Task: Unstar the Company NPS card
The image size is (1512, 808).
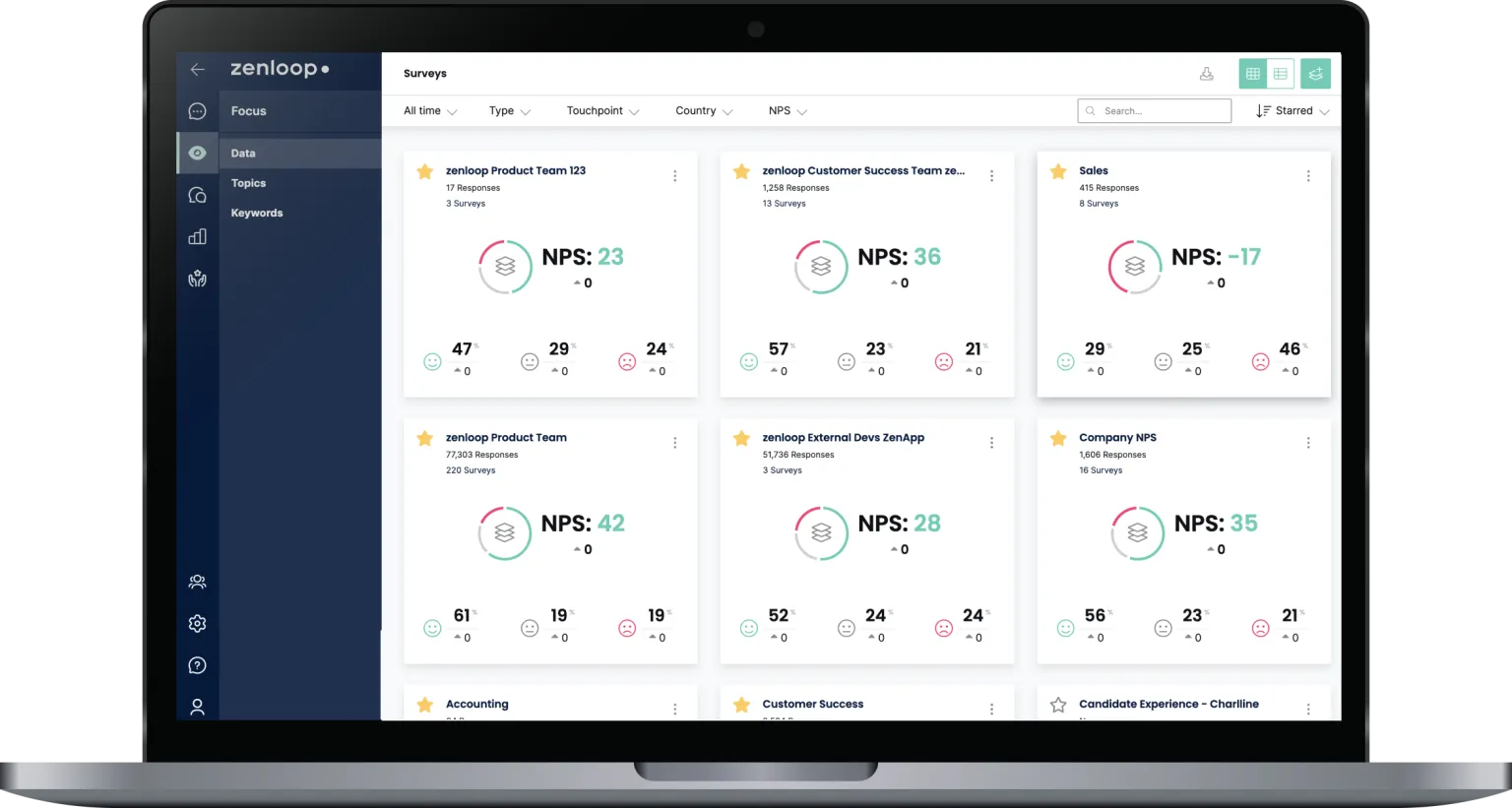Action: [x=1058, y=438]
